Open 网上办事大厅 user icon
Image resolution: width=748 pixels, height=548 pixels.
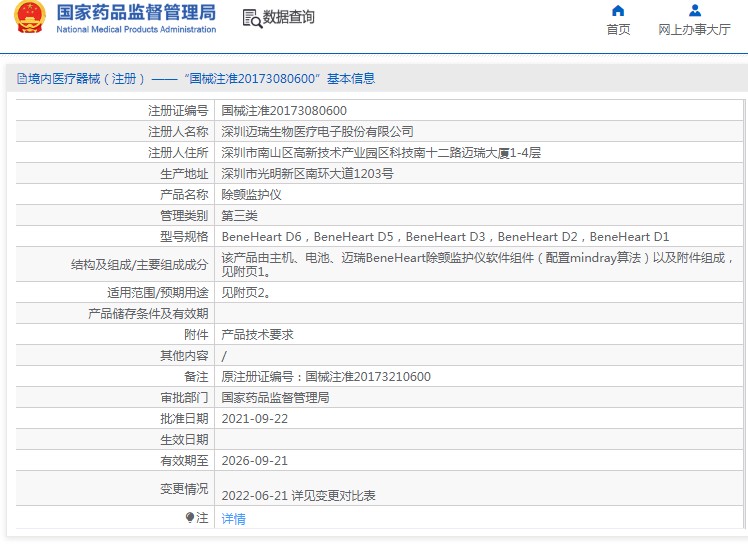[x=695, y=10]
